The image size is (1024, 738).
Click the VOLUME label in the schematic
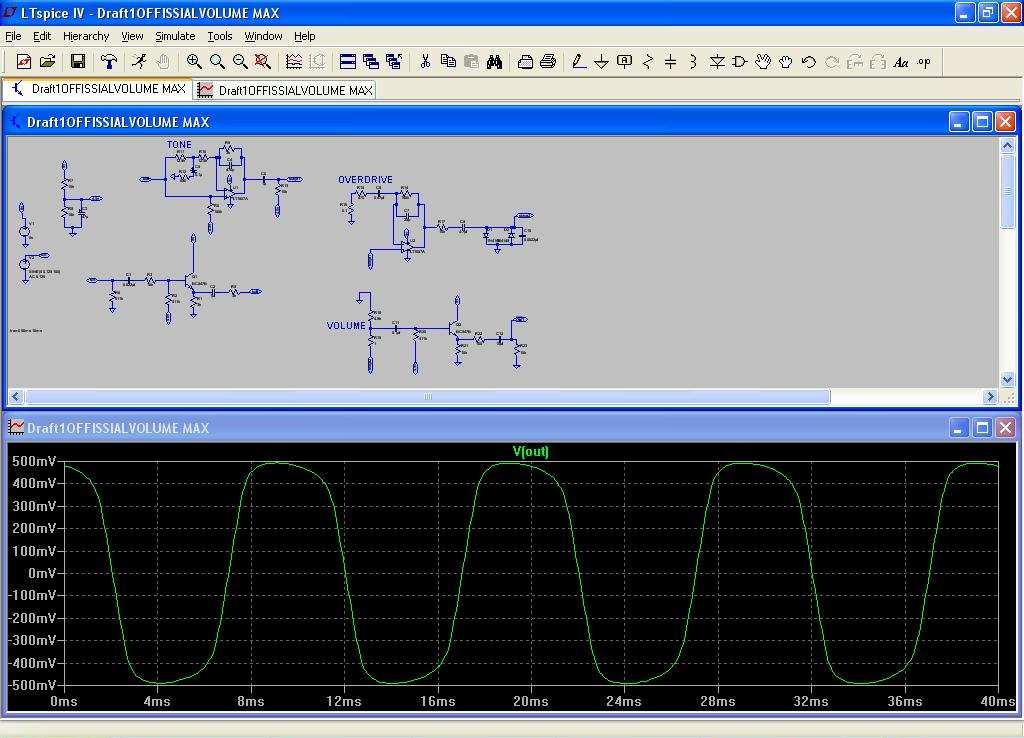(346, 325)
